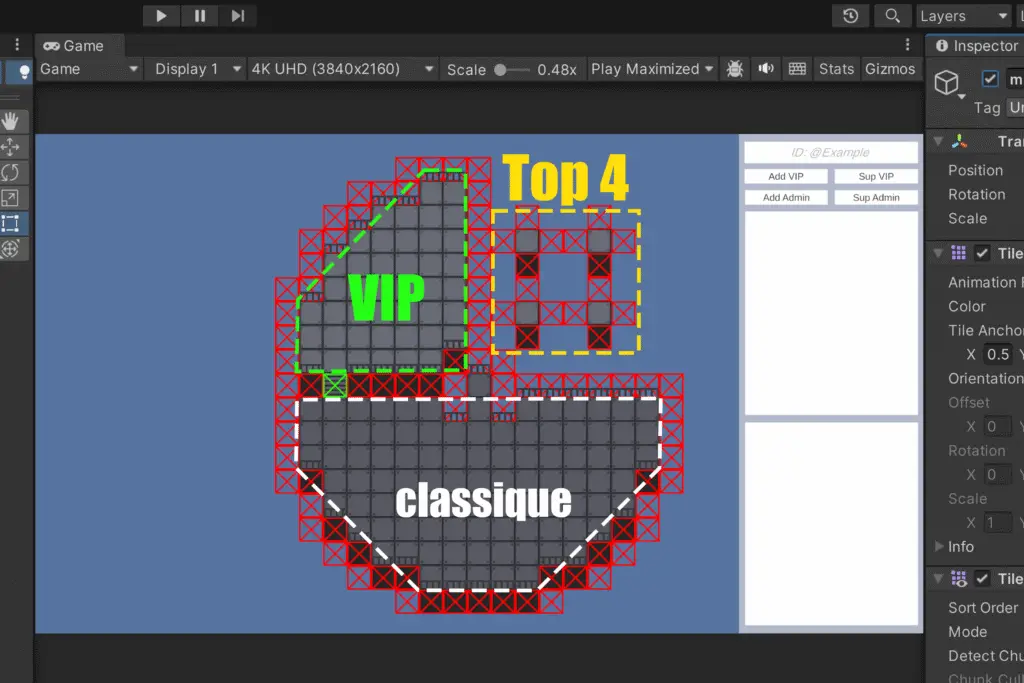The image size is (1024, 683).
Task: Select the Hand tool
Action: (11, 122)
